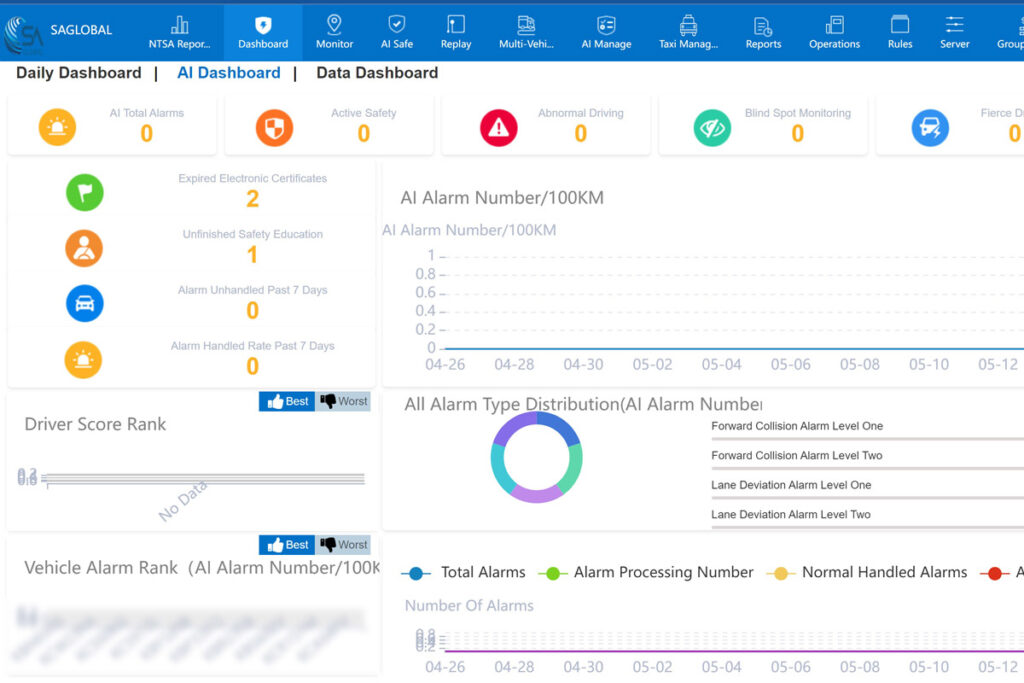This screenshot has height=683, width=1024.
Task: Click the Unfinished Safety Education count 1
Action: pyautogui.click(x=253, y=255)
